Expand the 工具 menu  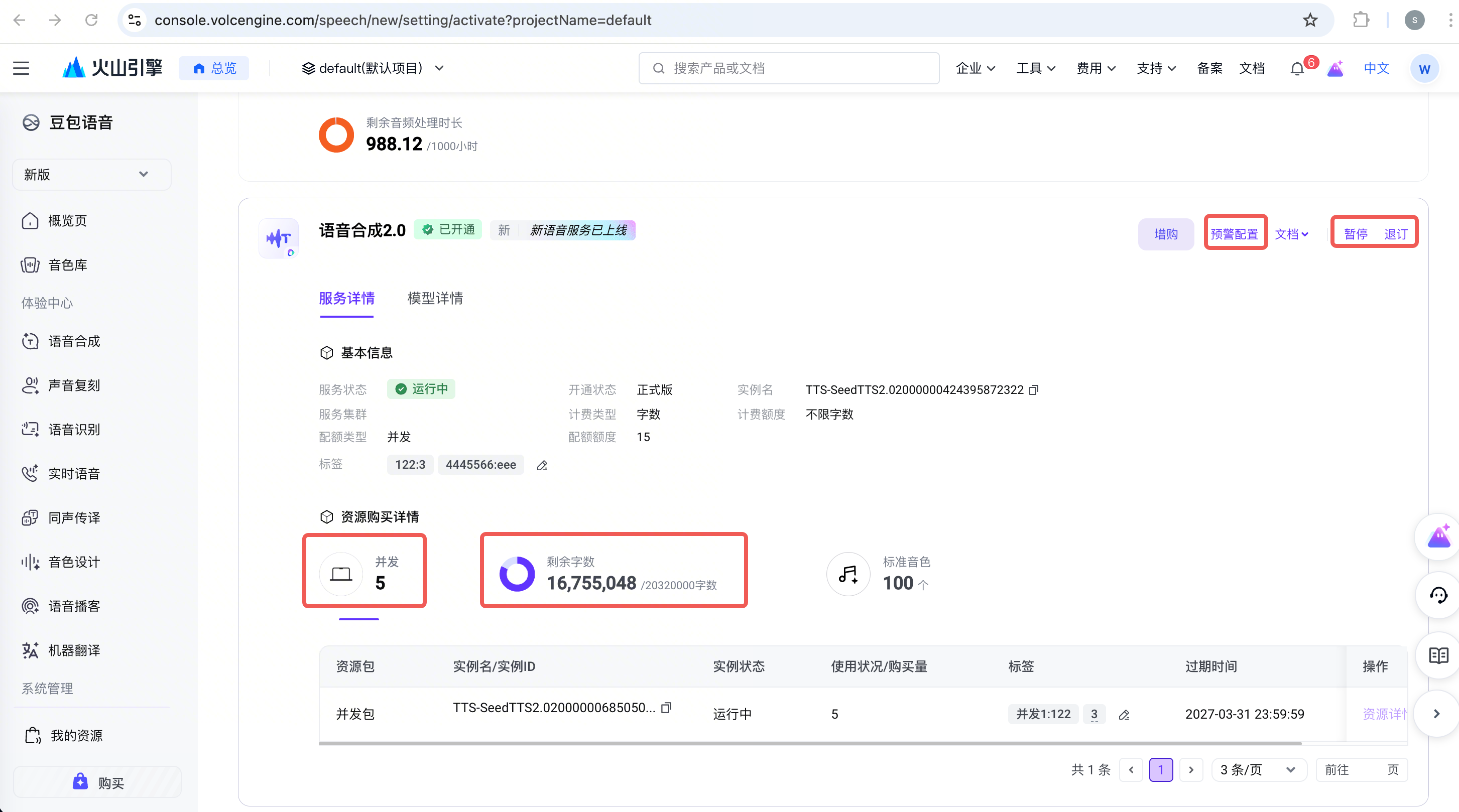[1035, 69]
